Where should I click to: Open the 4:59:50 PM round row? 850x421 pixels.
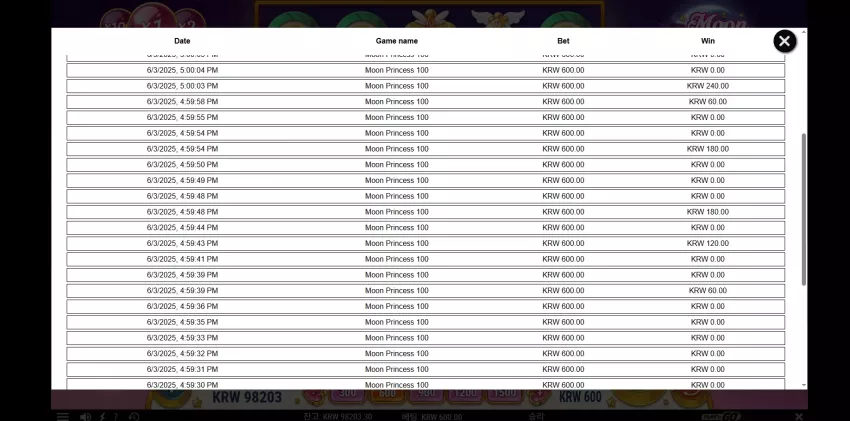coord(426,165)
